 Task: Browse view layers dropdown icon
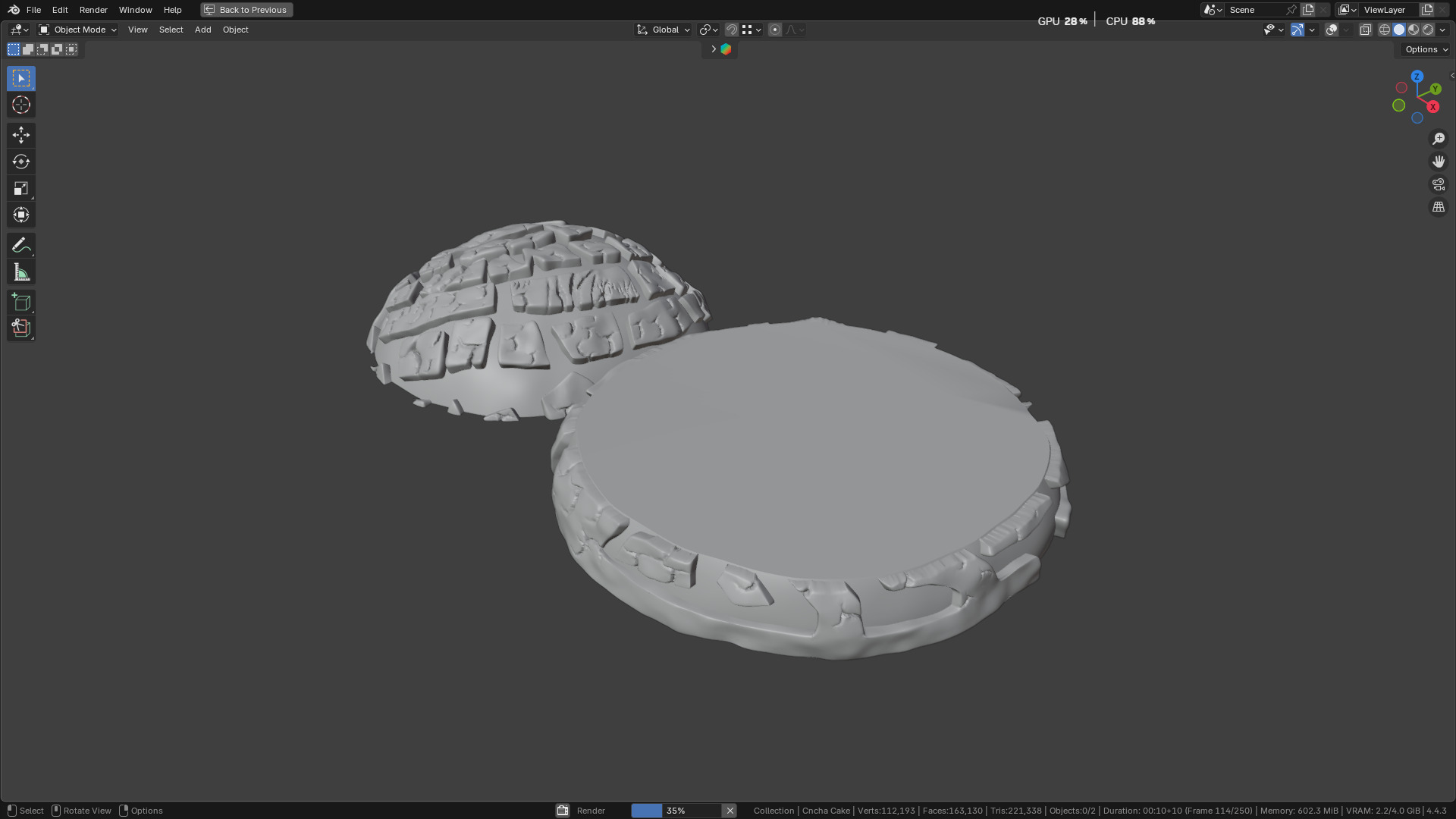(x=1348, y=10)
